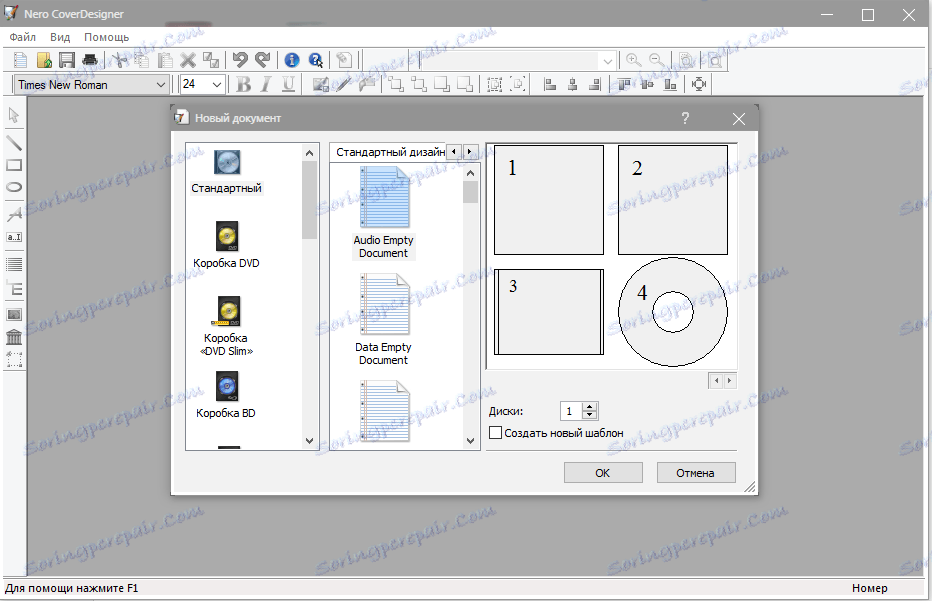Click preview panel 2 (booklet rear)
Screen dimensions: 932x601
(x=673, y=200)
